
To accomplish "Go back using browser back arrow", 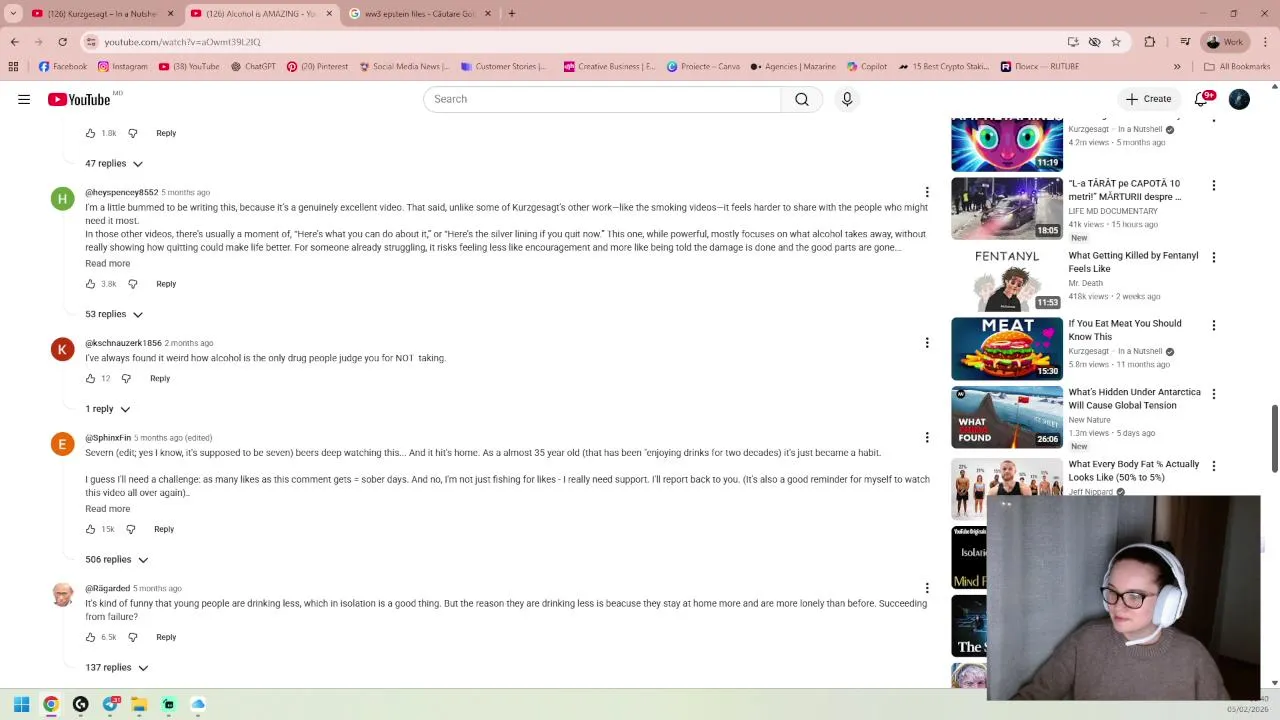I will tap(14, 42).
